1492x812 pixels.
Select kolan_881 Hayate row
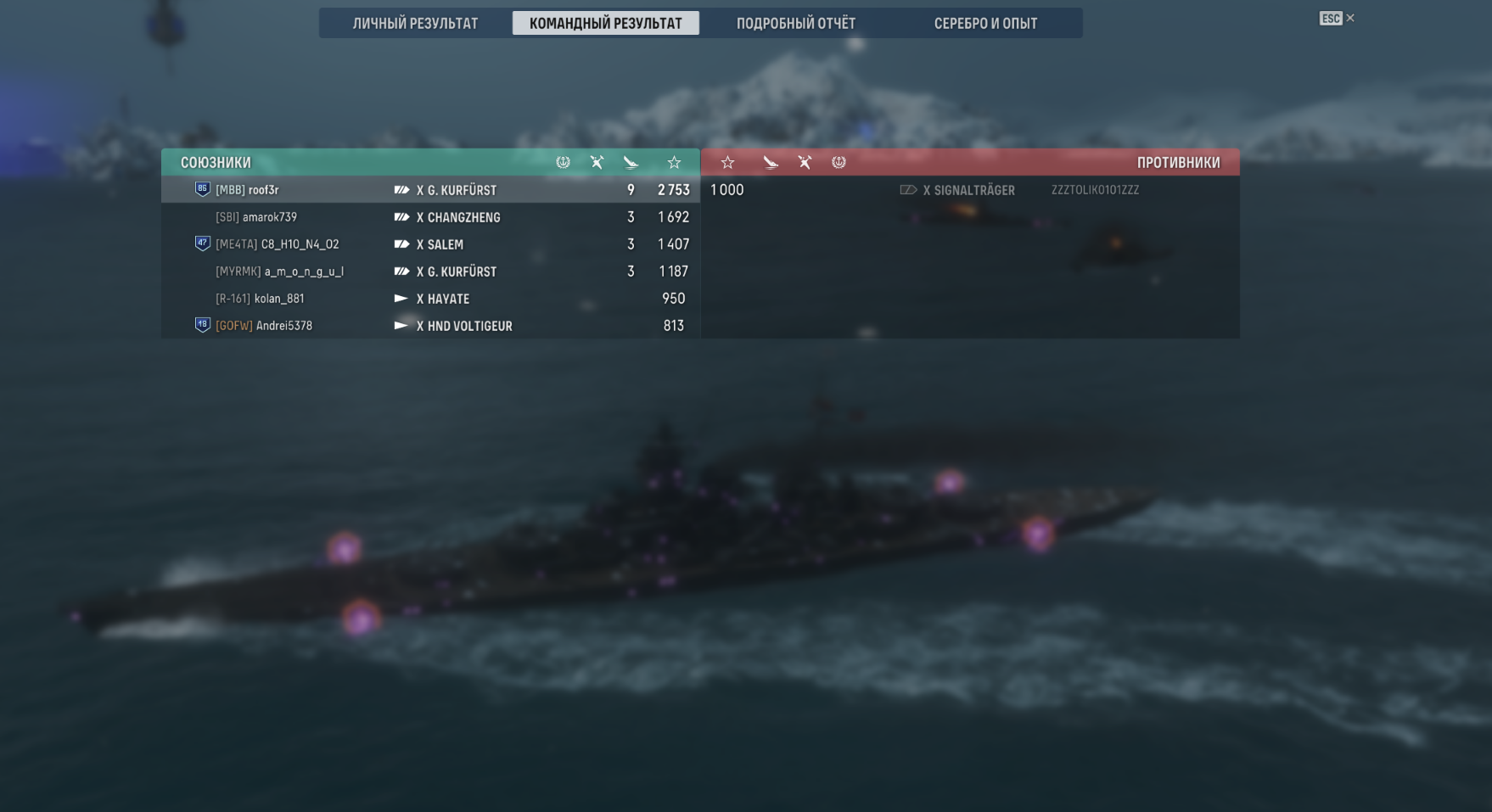[x=430, y=299]
